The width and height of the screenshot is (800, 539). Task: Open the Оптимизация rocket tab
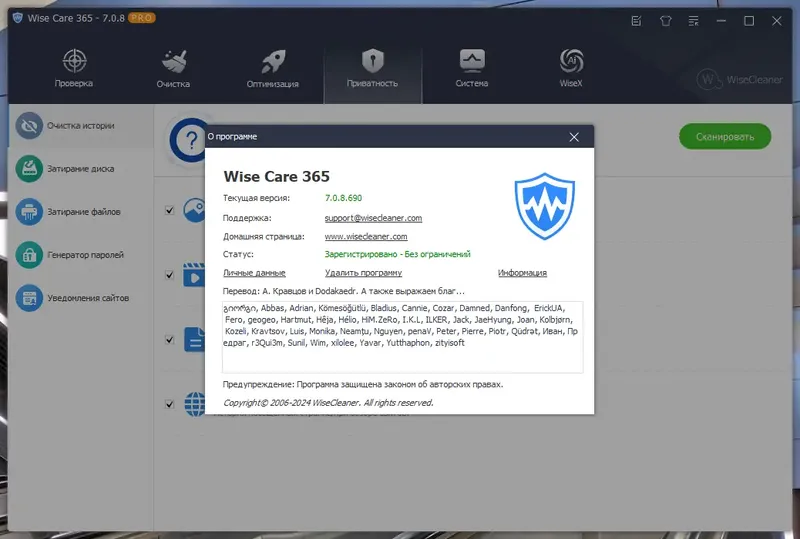pyautogui.click(x=272, y=68)
